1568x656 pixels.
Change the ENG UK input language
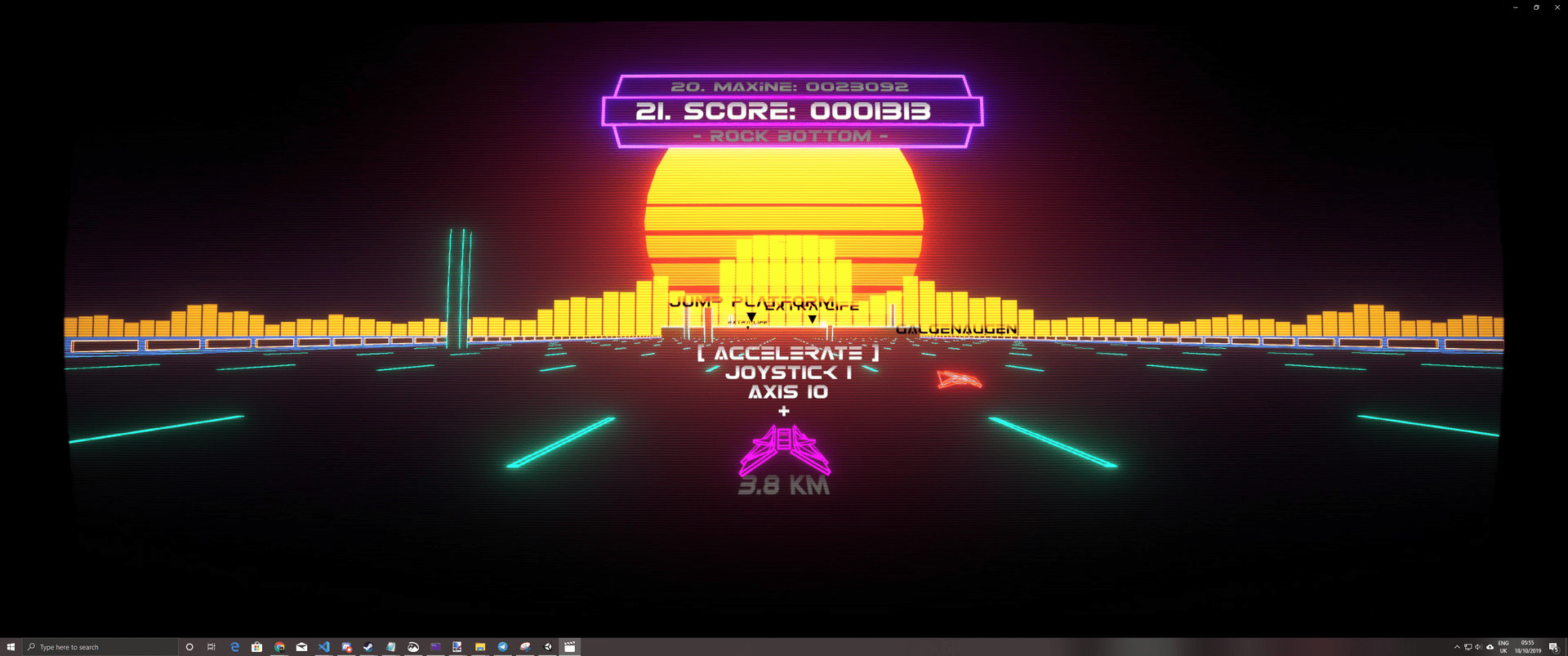1503,647
